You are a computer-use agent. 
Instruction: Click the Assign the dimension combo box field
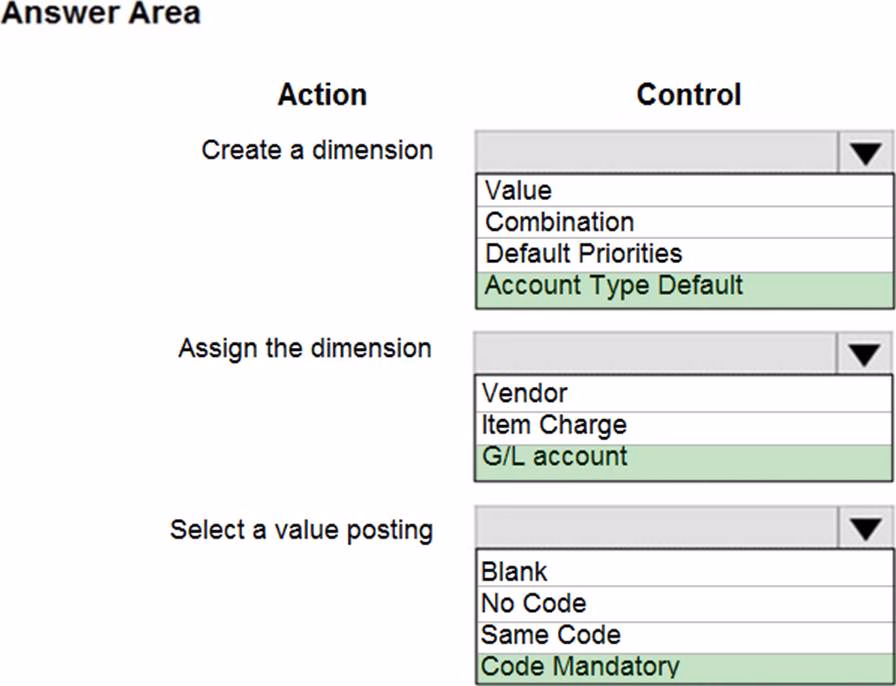click(x=656, y=353)
